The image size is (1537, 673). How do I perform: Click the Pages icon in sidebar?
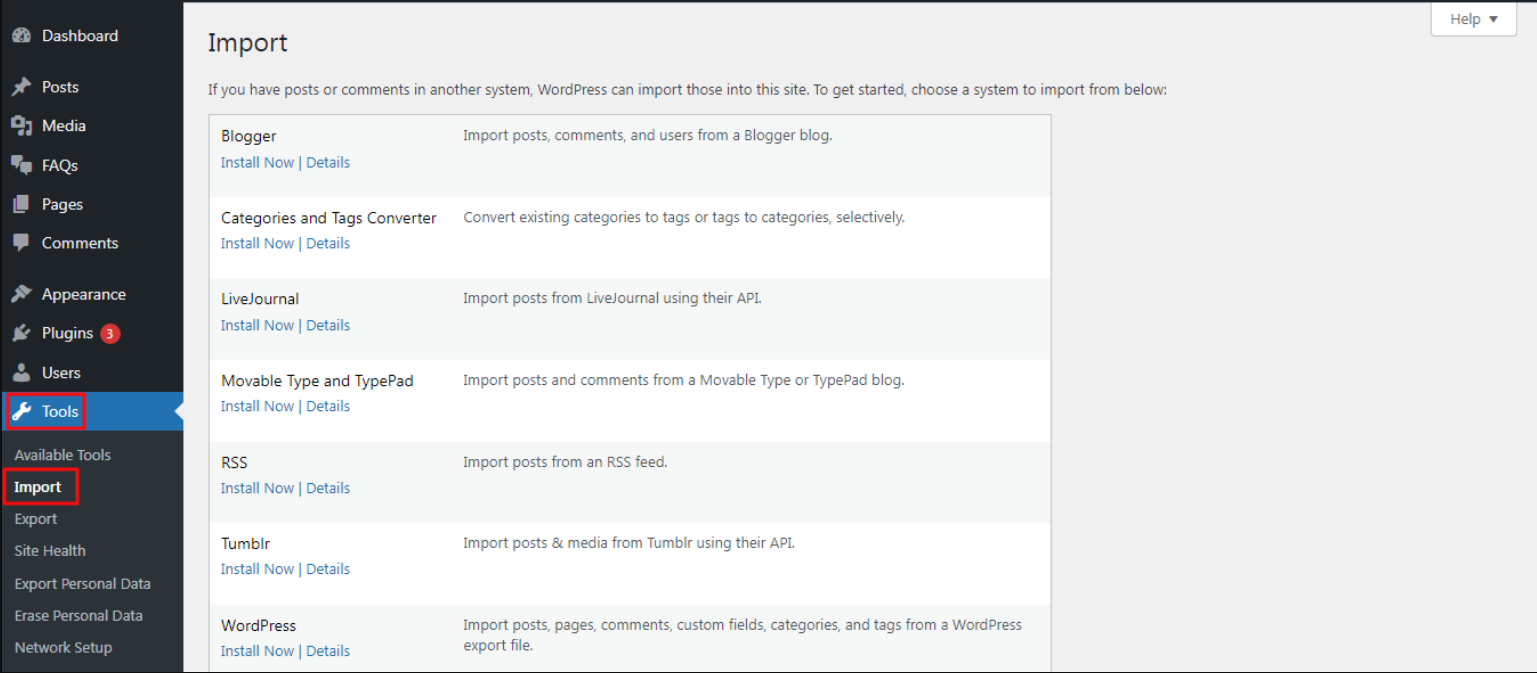tap(21, 204)
